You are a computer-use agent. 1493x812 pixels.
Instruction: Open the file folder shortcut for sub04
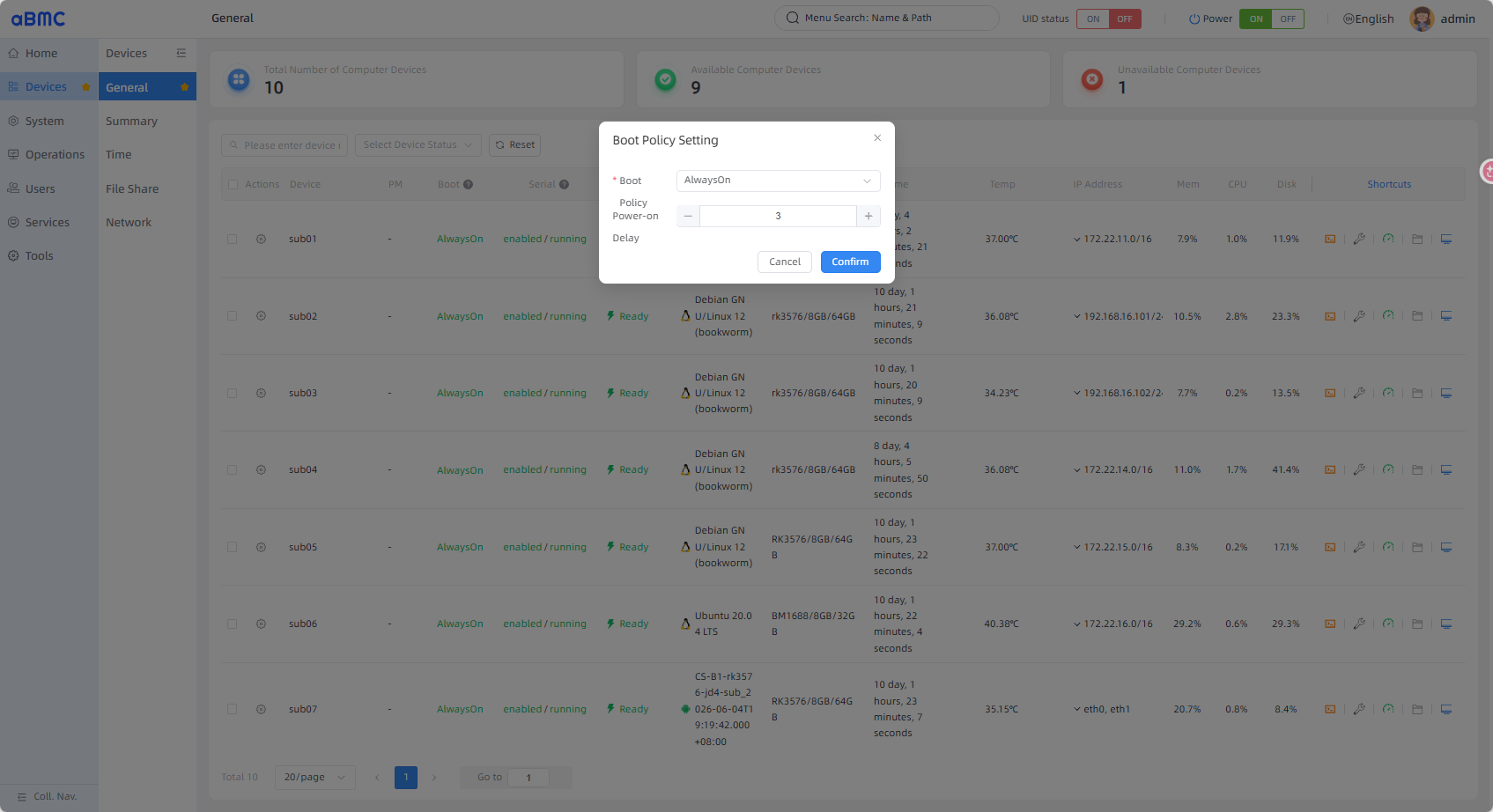pyautogui.click(x=1417, y=470)
